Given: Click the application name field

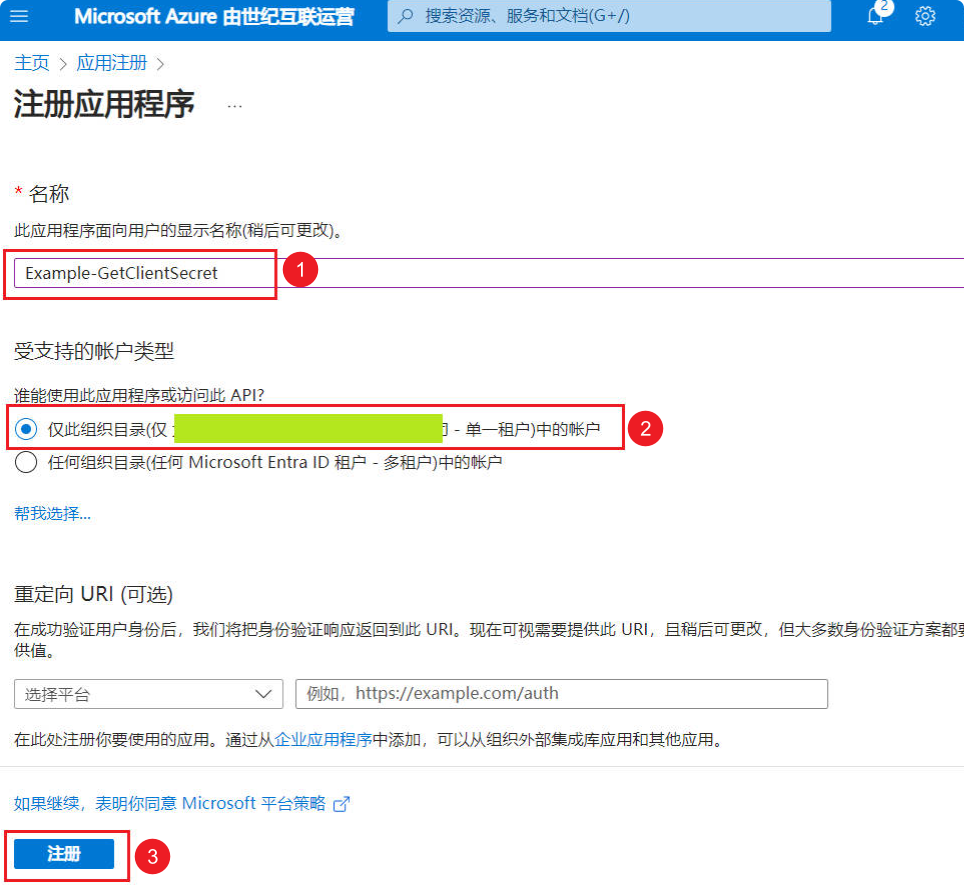Looking at the screenshot, I should (489, 273).
